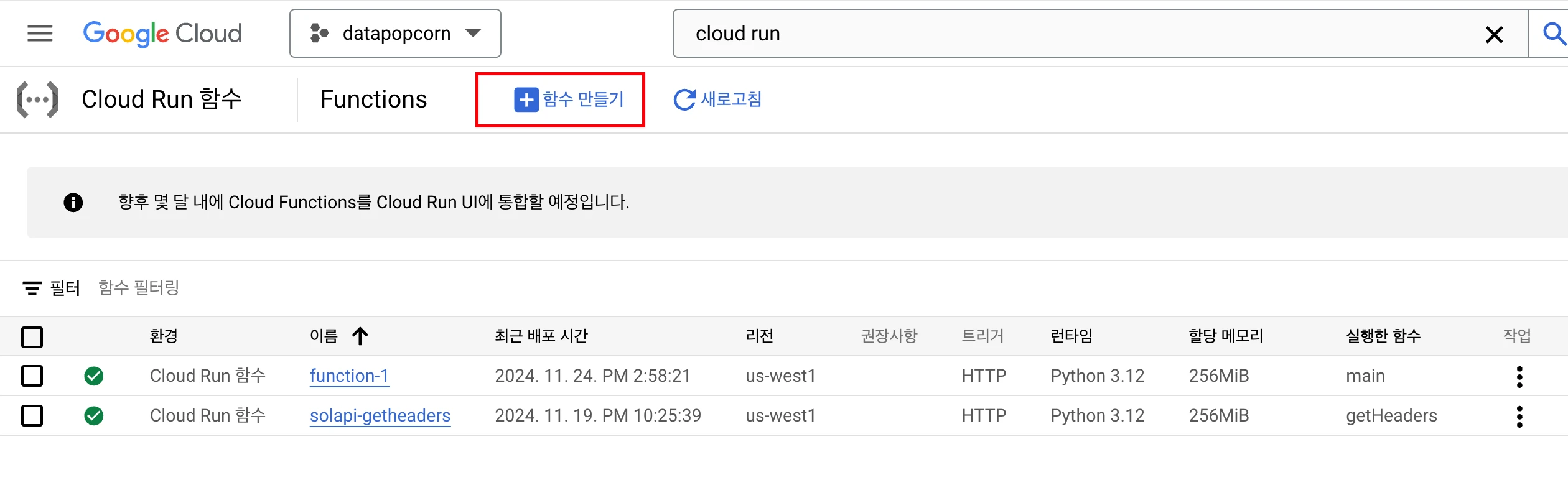Sort by the 이름 column header arrow
Image resolution: width=1568 pixels, height=480 pixels.
pos(360,336)
